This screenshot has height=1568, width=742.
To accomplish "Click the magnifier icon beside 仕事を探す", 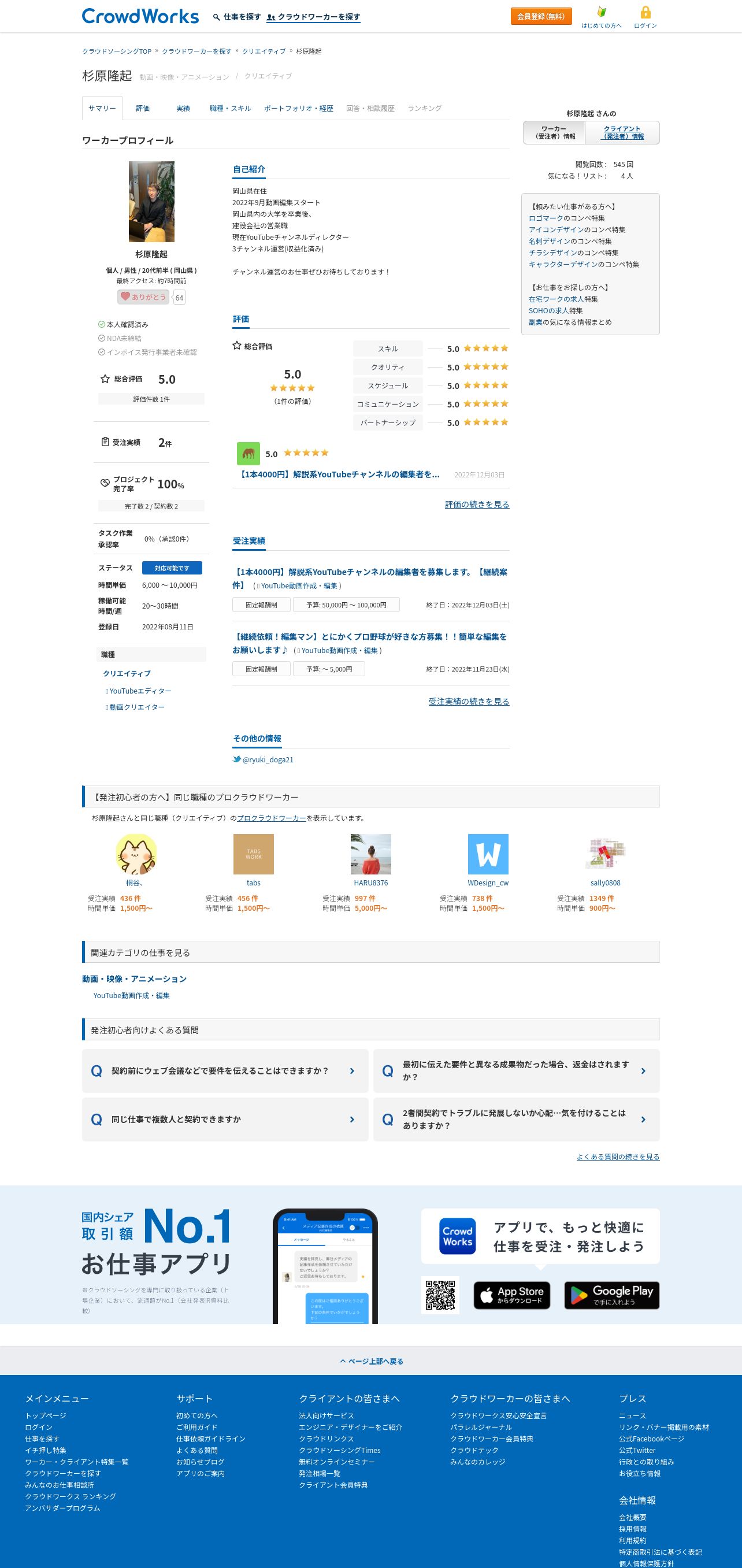I will pyautogui.click(x=216, y=17).
